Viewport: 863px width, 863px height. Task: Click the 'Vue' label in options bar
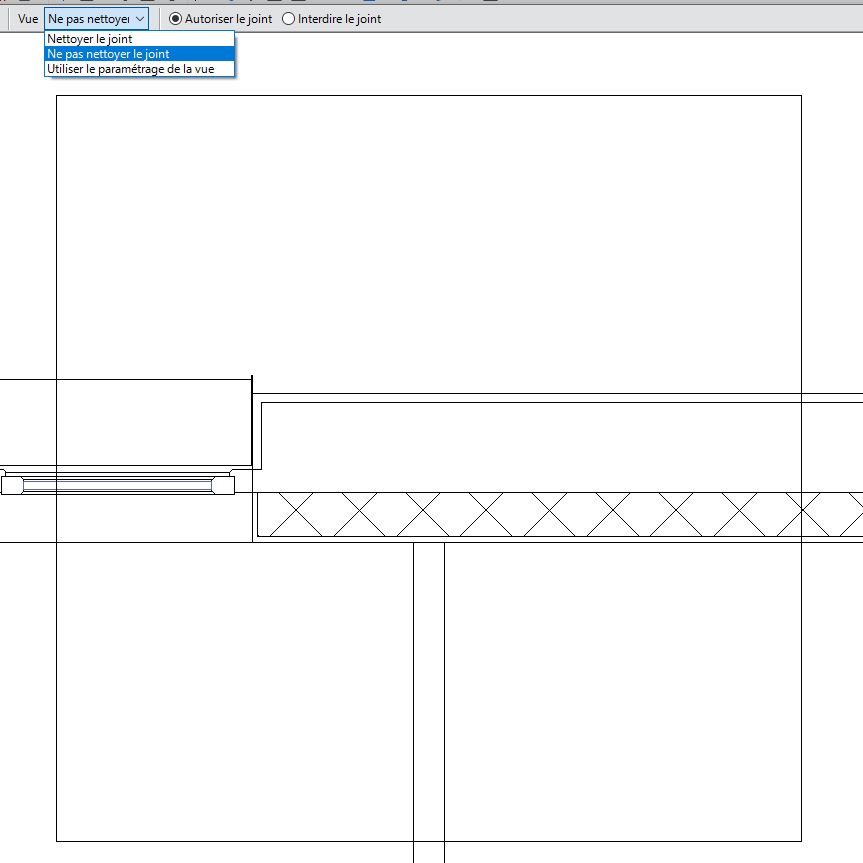[x=28, y=19]
